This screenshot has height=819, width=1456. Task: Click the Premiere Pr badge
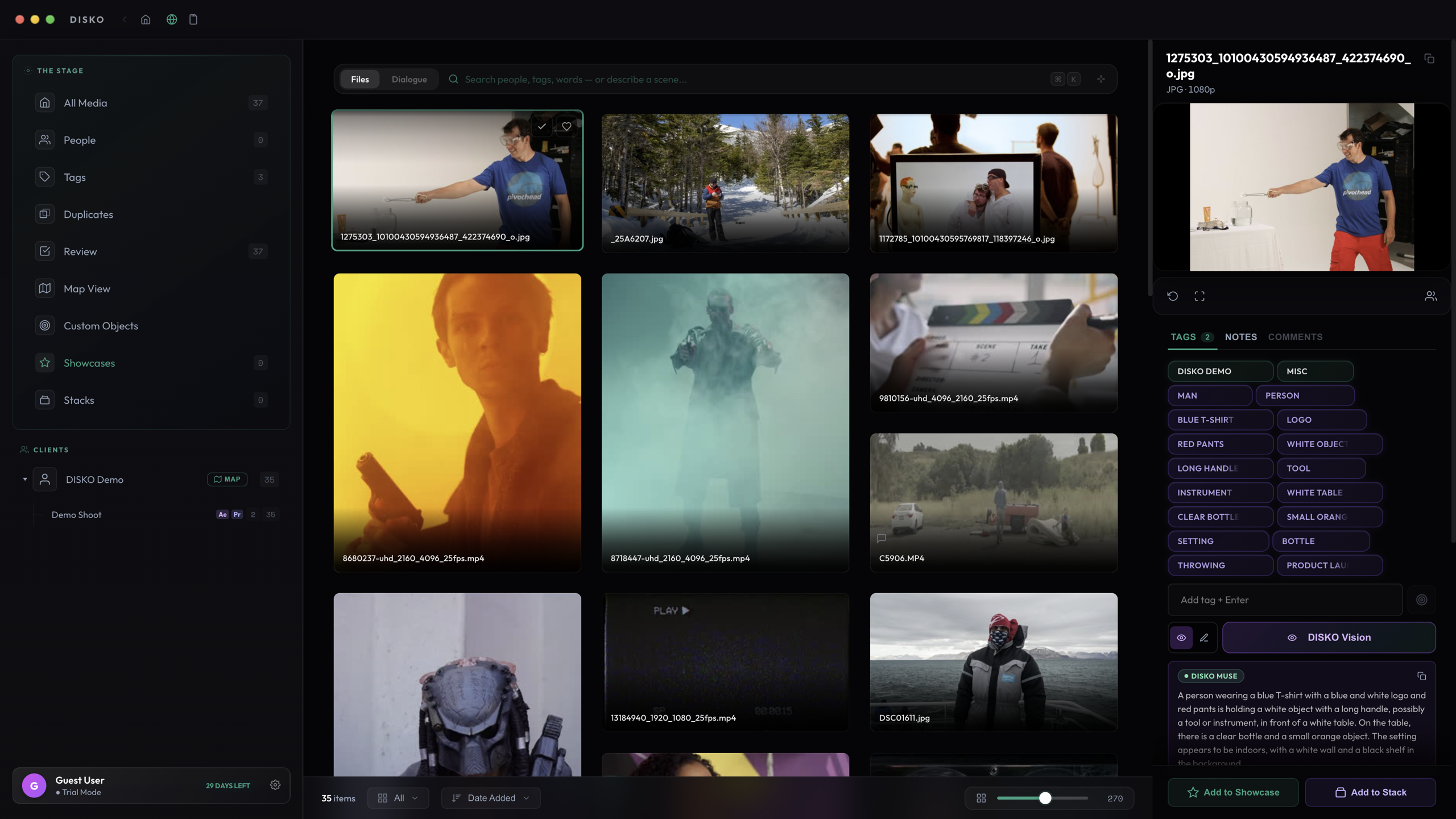(x=237, y=515)
